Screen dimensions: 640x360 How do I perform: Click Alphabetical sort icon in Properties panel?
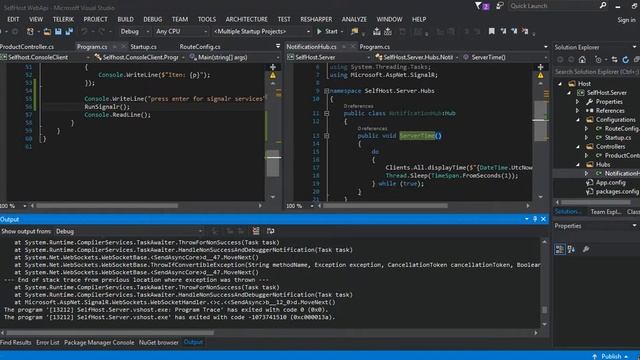[x=571, y=249]
